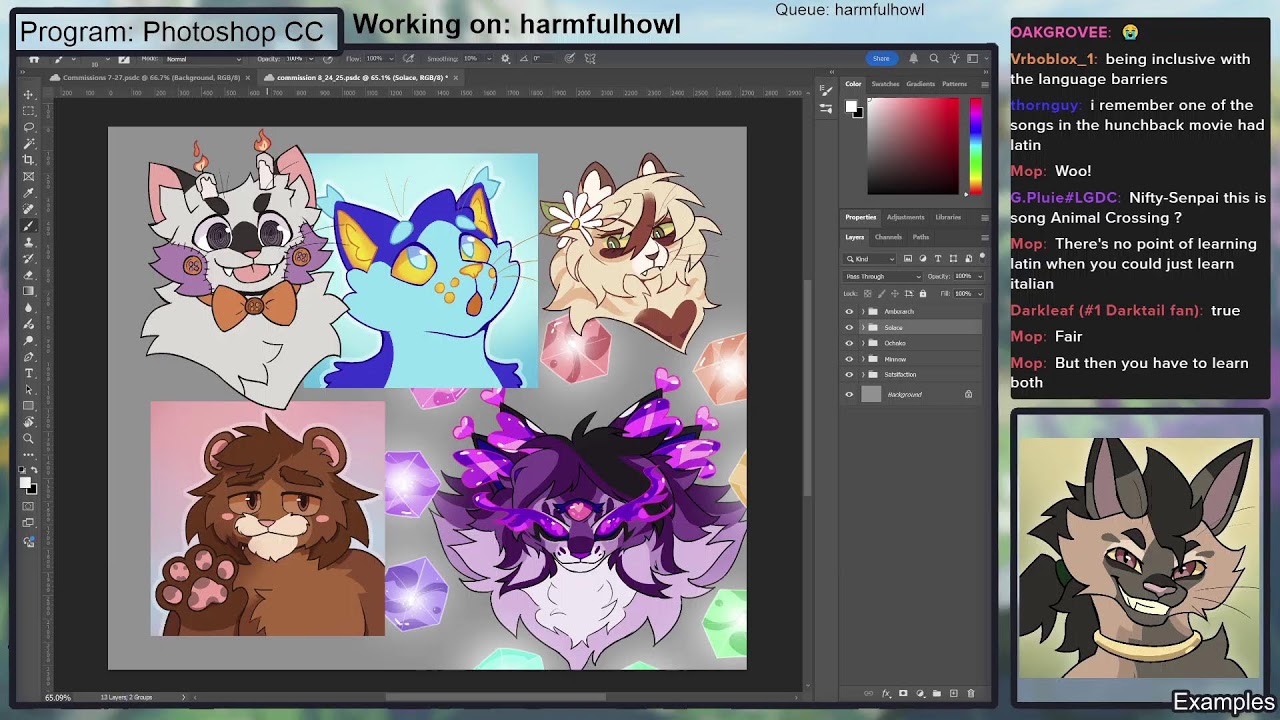Select the Magic Wand tool
The height and width of the screenshot is (720, 1280).
pos(28,143)
